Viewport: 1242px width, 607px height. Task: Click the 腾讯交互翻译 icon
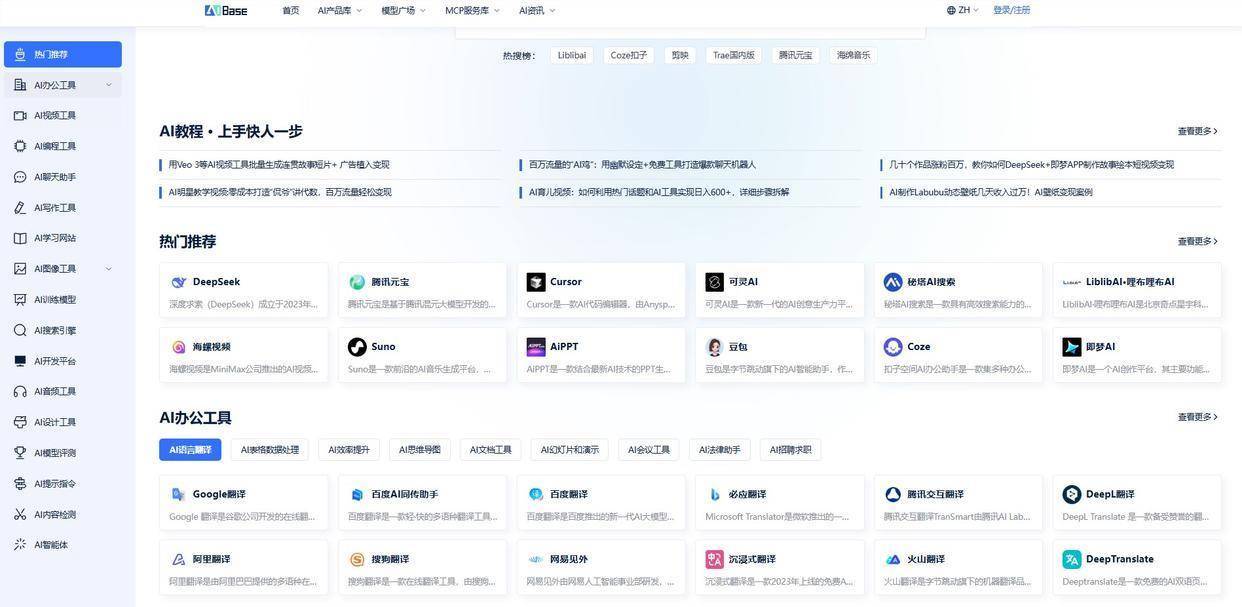coord(893,494)
